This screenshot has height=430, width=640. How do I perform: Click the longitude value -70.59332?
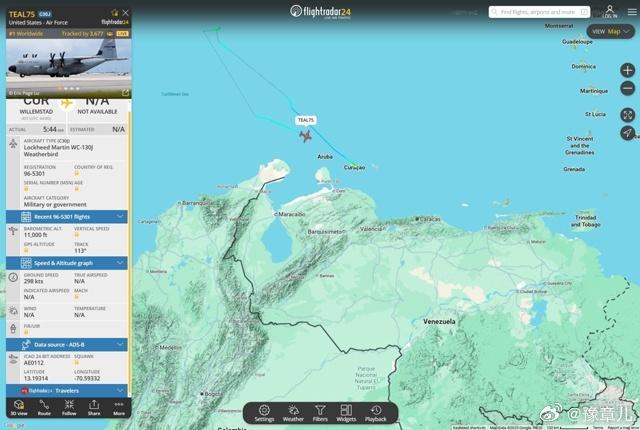coord(87,379)
